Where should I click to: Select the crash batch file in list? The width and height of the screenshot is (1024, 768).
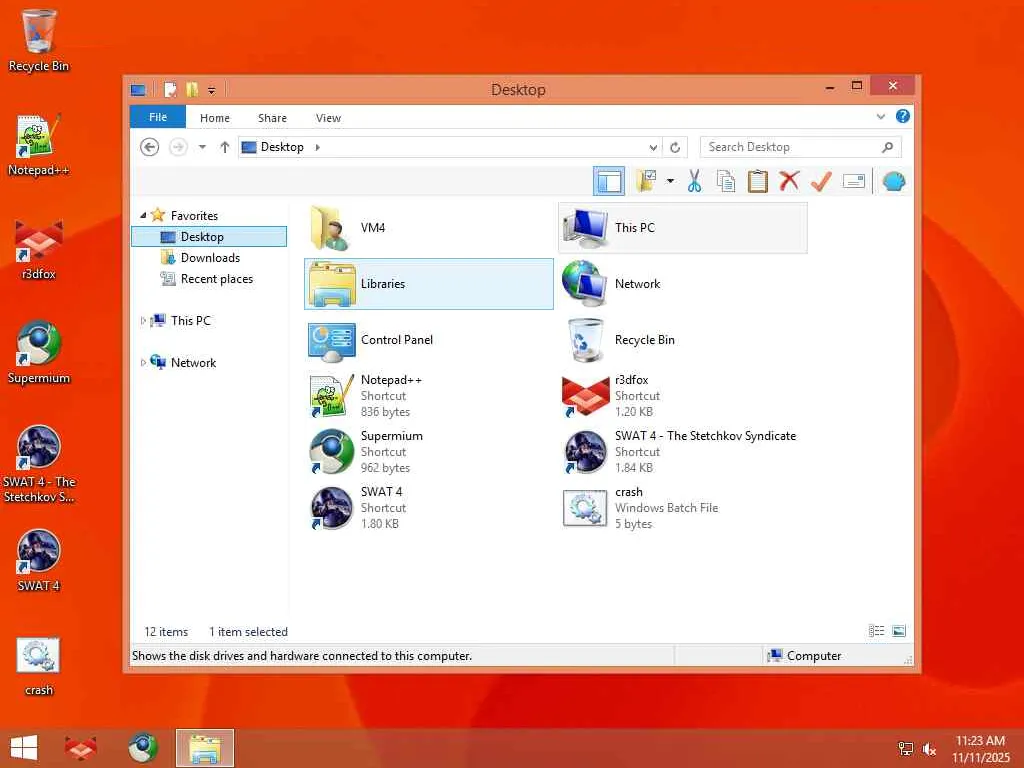682,508
